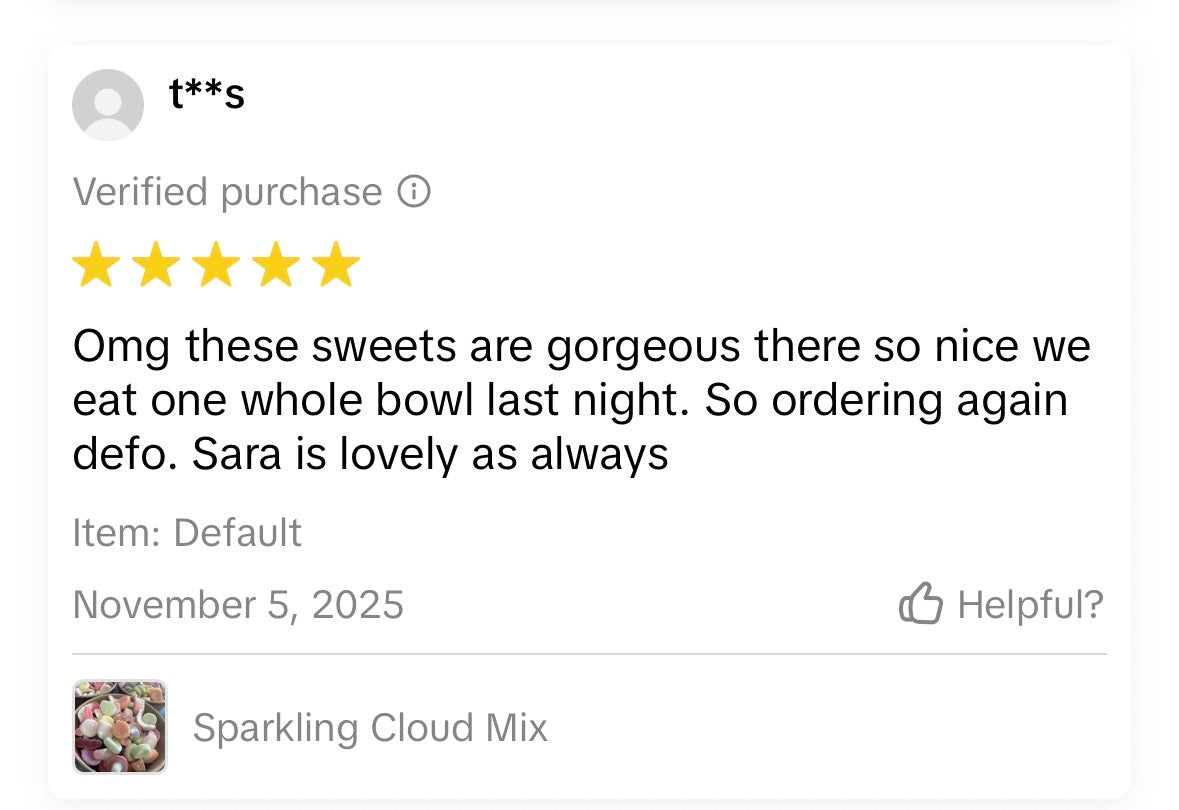Screen dimensions: 1179x810
Task: Click the first yellow rating star
Action: click(96, 265)
